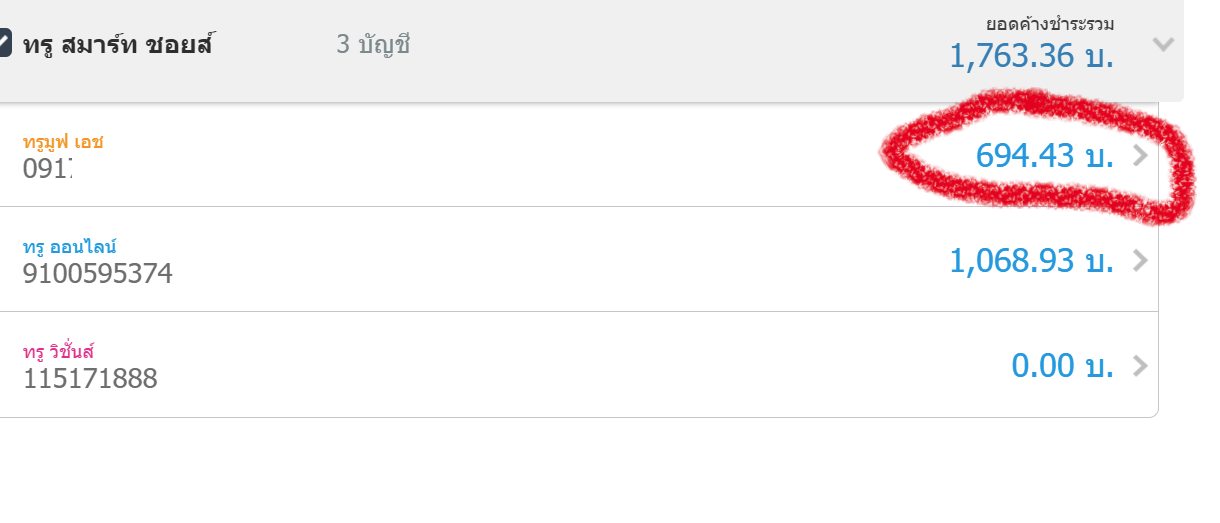Click account number 115171888
1220x523 pixels.
(x=90, y=379)
